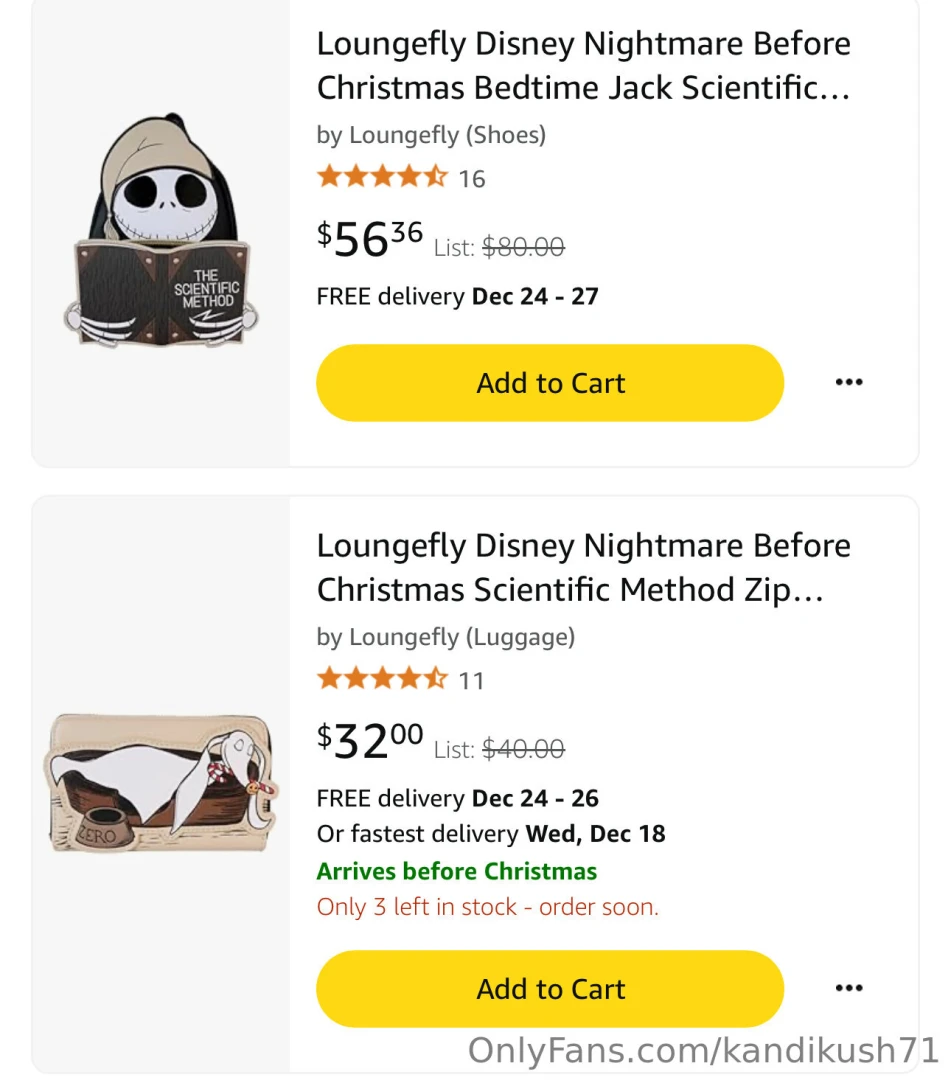Click 'by Loungefly (Shoes)' byline

pyautogui.click(x=431, y=135)
